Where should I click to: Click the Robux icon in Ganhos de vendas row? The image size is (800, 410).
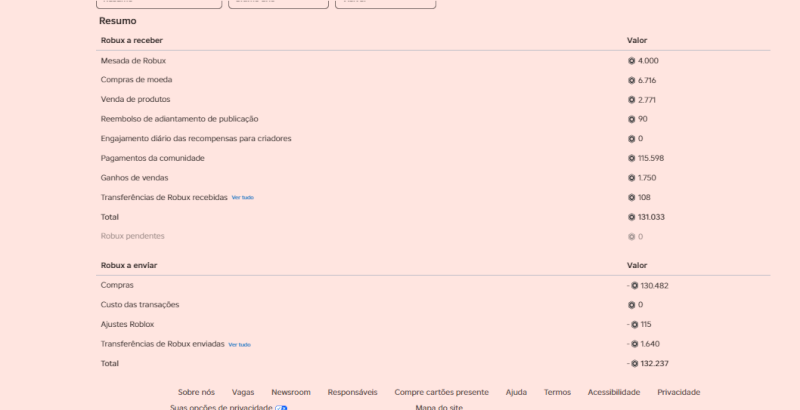click(x=631, y=178)
